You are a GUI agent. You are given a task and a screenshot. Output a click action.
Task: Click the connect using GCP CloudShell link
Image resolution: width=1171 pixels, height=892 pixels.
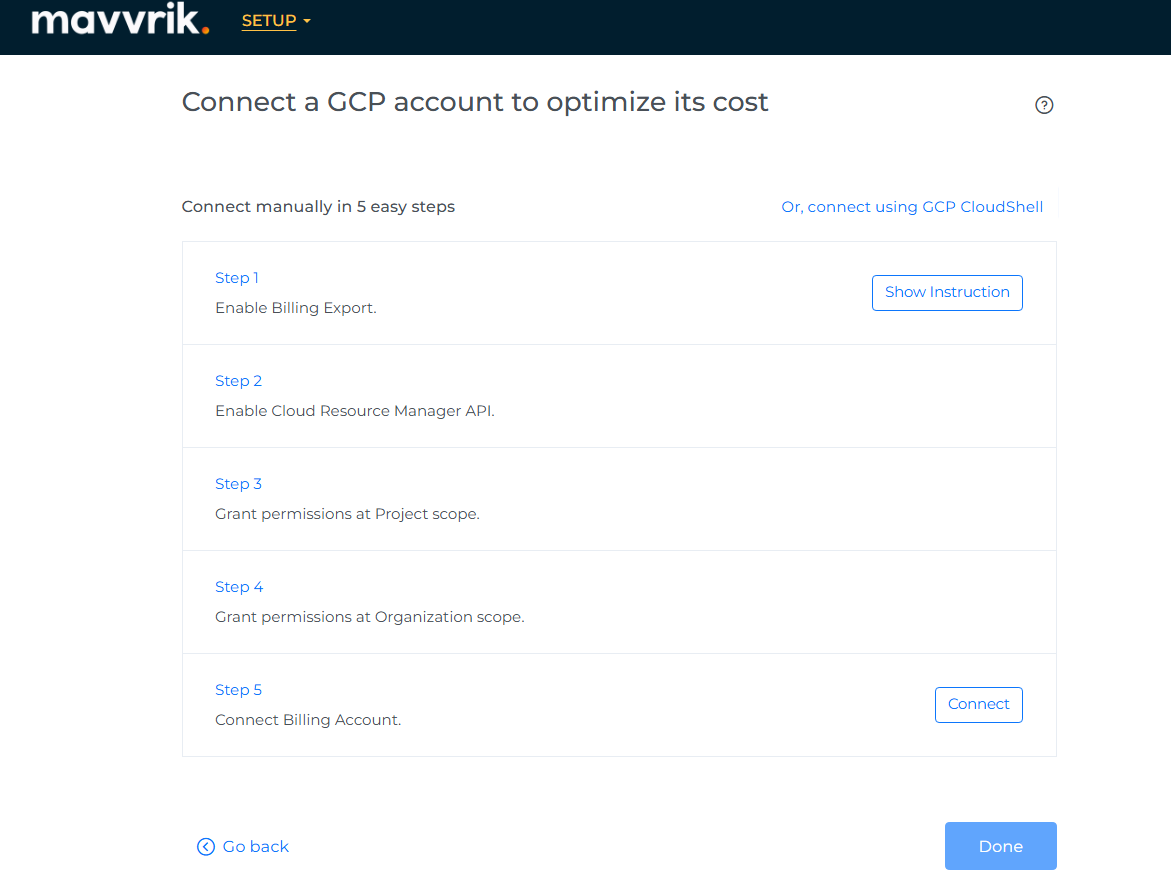tap(912, 207)
